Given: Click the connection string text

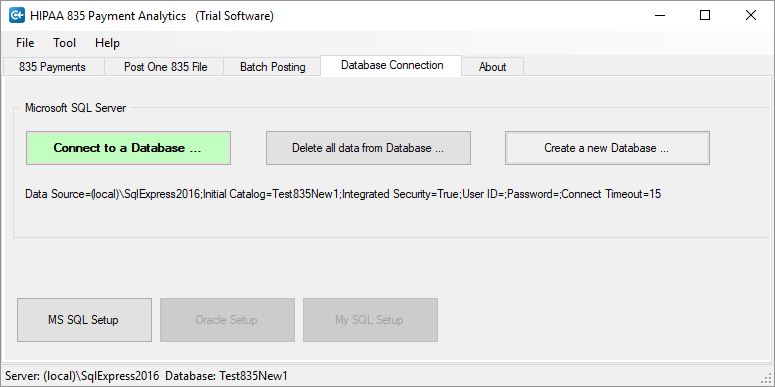Looking at the screenshot, I should 343,194.
